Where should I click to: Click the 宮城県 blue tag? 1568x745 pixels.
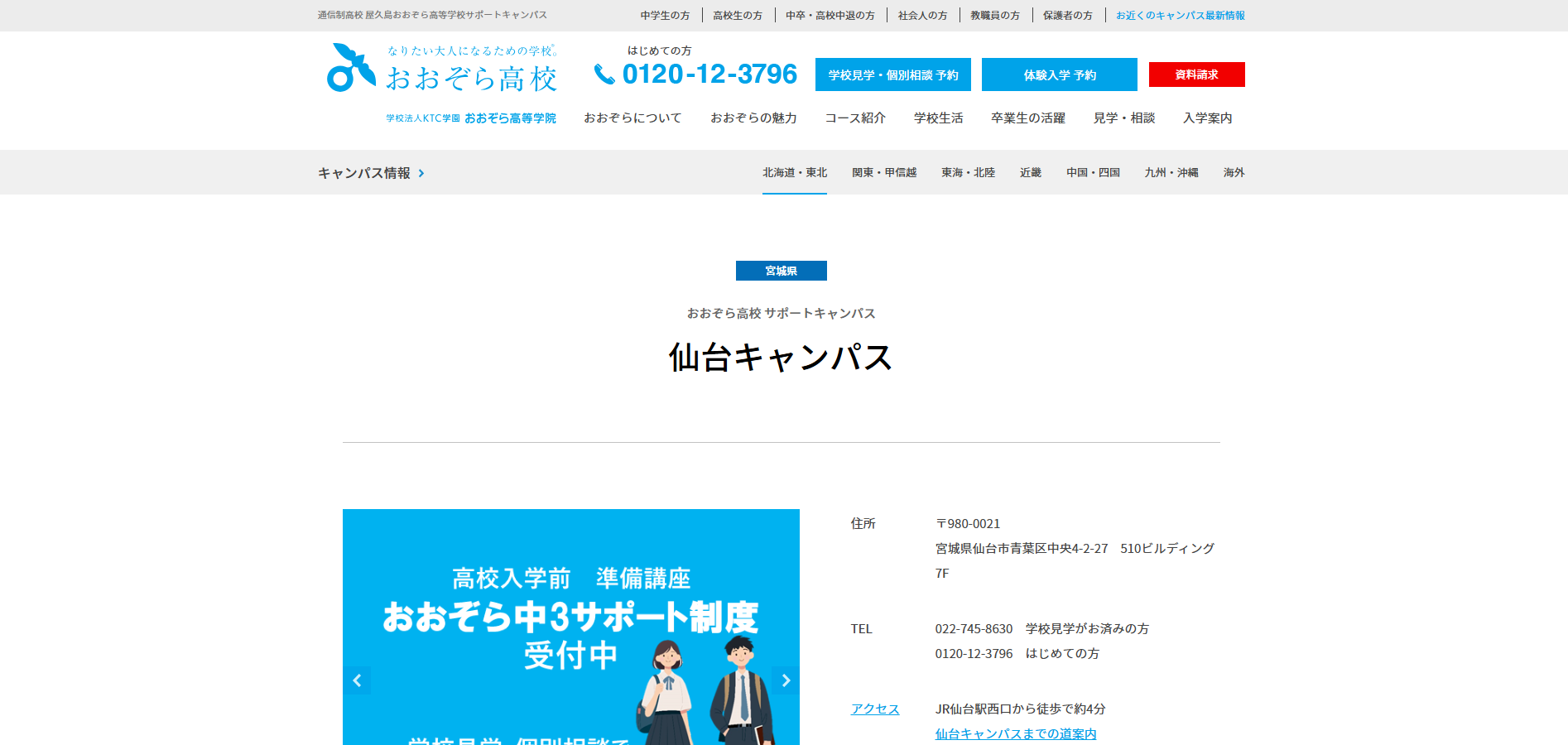coord(781,271)
